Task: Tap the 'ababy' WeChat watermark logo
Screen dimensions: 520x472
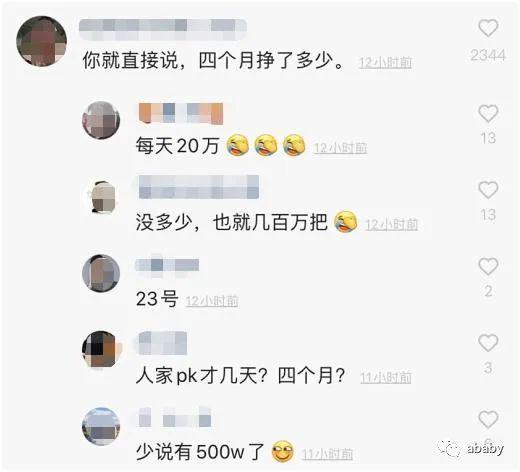Action: (x=470, y=449)
